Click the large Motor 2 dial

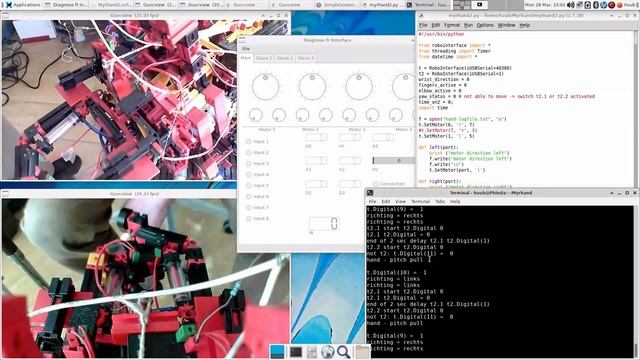(x=312, y=87)
